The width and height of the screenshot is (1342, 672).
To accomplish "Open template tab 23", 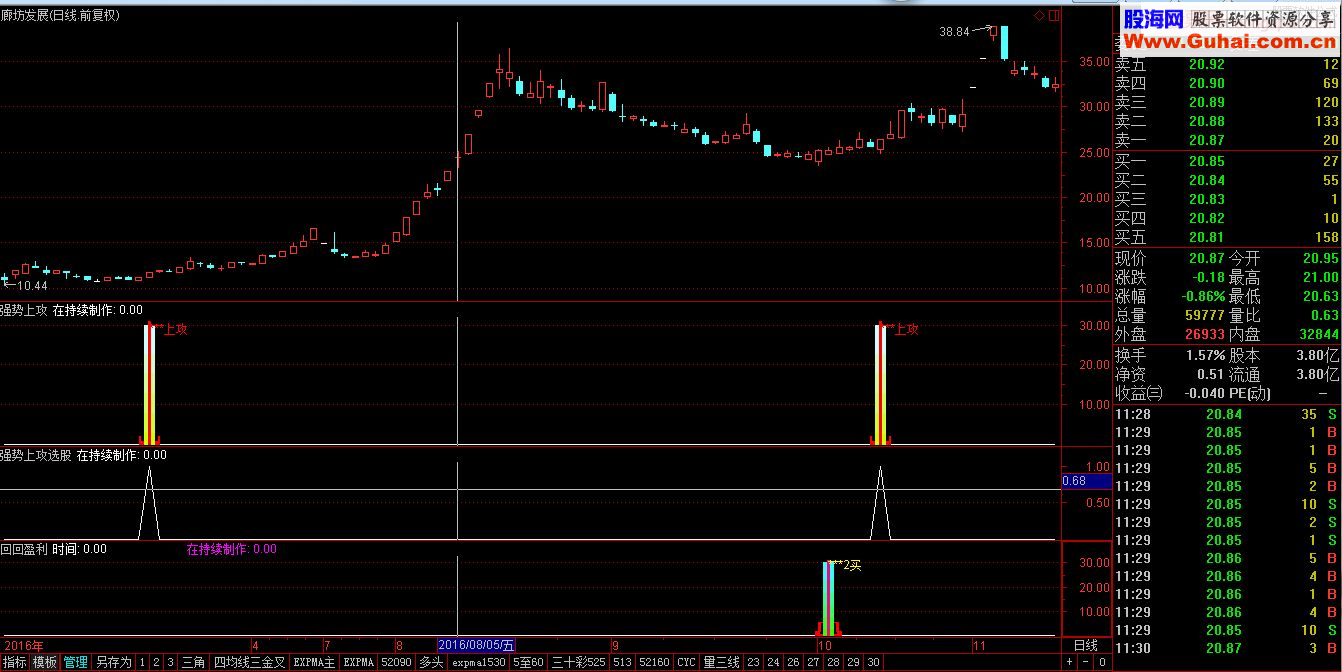I will coord(753,662).
